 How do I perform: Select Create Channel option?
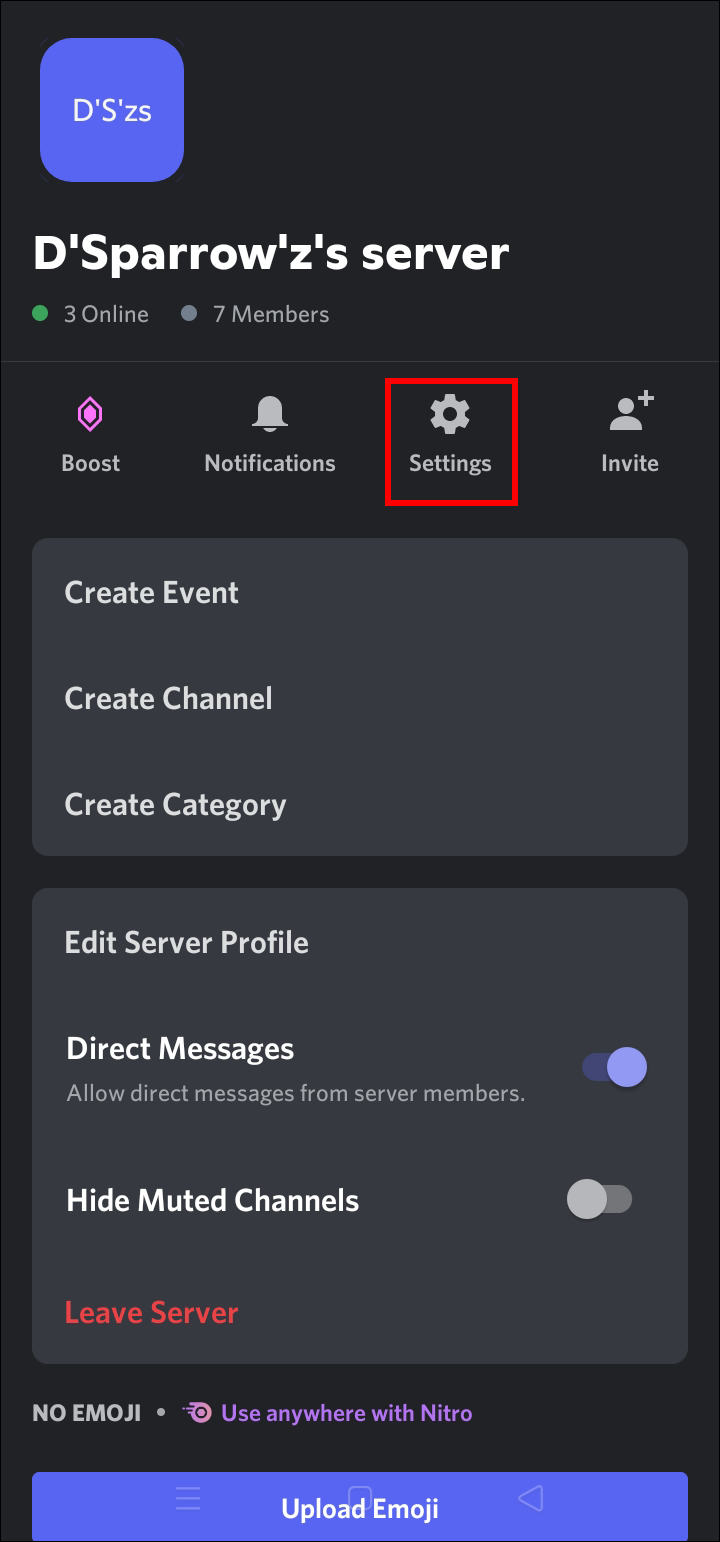click(168, 698)
